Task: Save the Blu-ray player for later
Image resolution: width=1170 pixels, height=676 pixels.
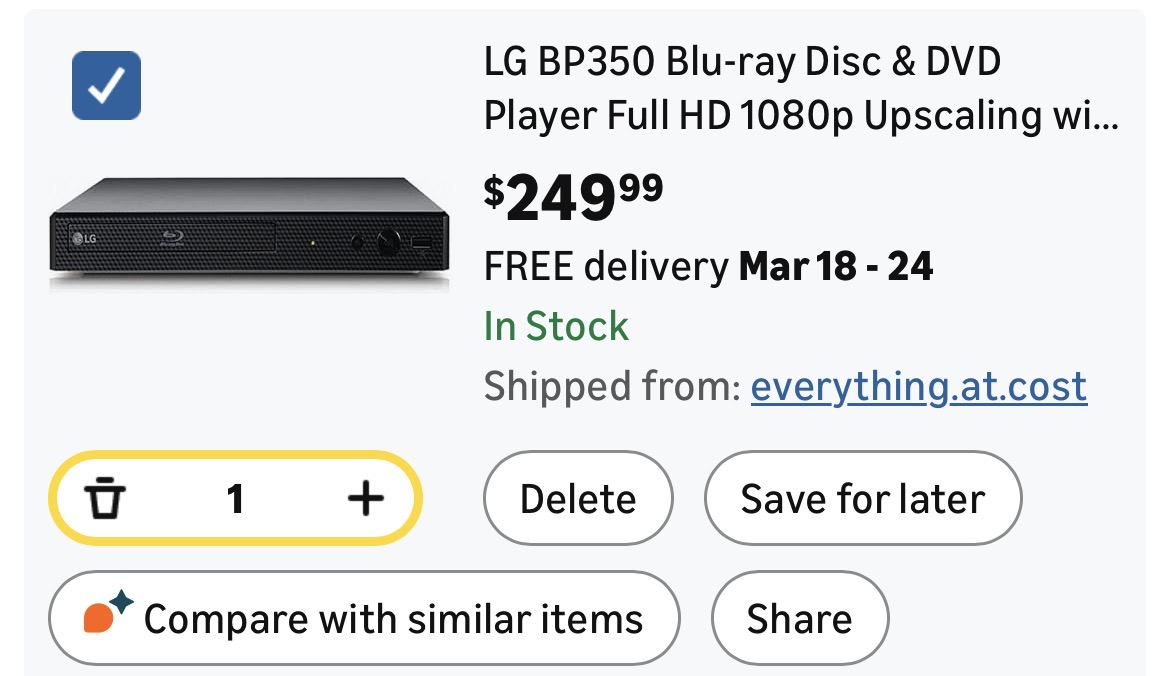Action: pos(862,498)
